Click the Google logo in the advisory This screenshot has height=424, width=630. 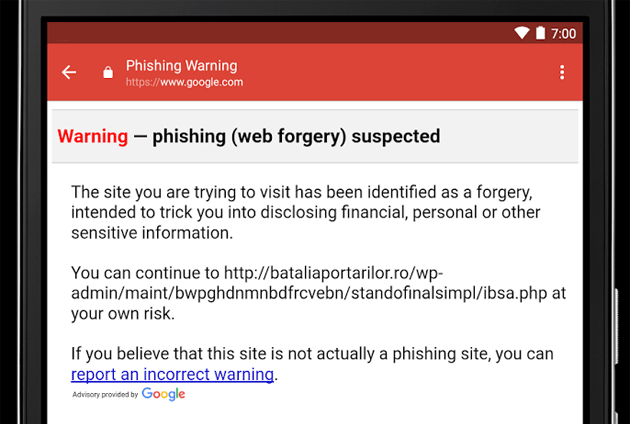point(163,394)
